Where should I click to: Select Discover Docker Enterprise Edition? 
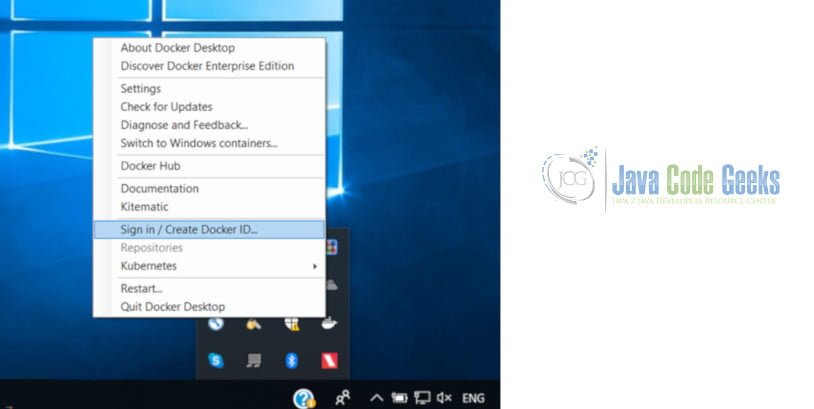(x=209, y=66)
